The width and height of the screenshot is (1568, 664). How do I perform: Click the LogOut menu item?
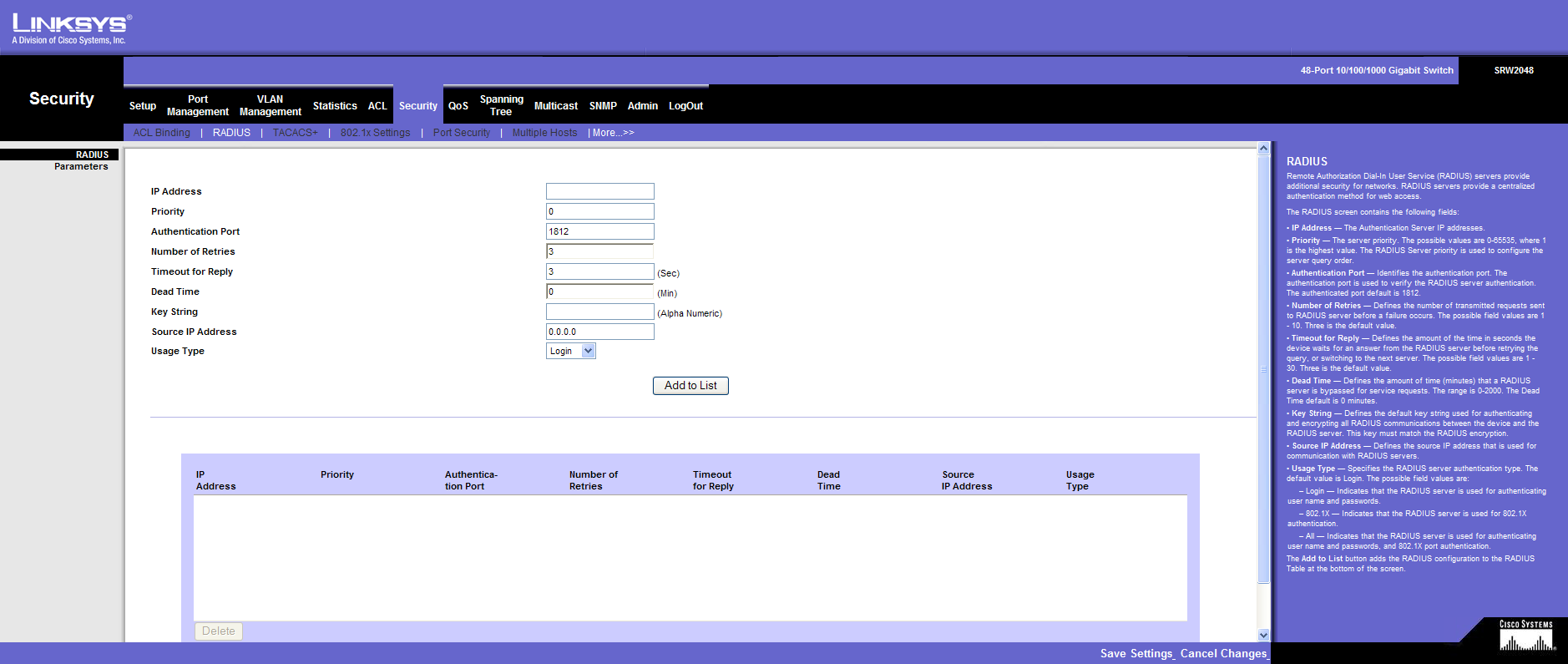[685, 106]
